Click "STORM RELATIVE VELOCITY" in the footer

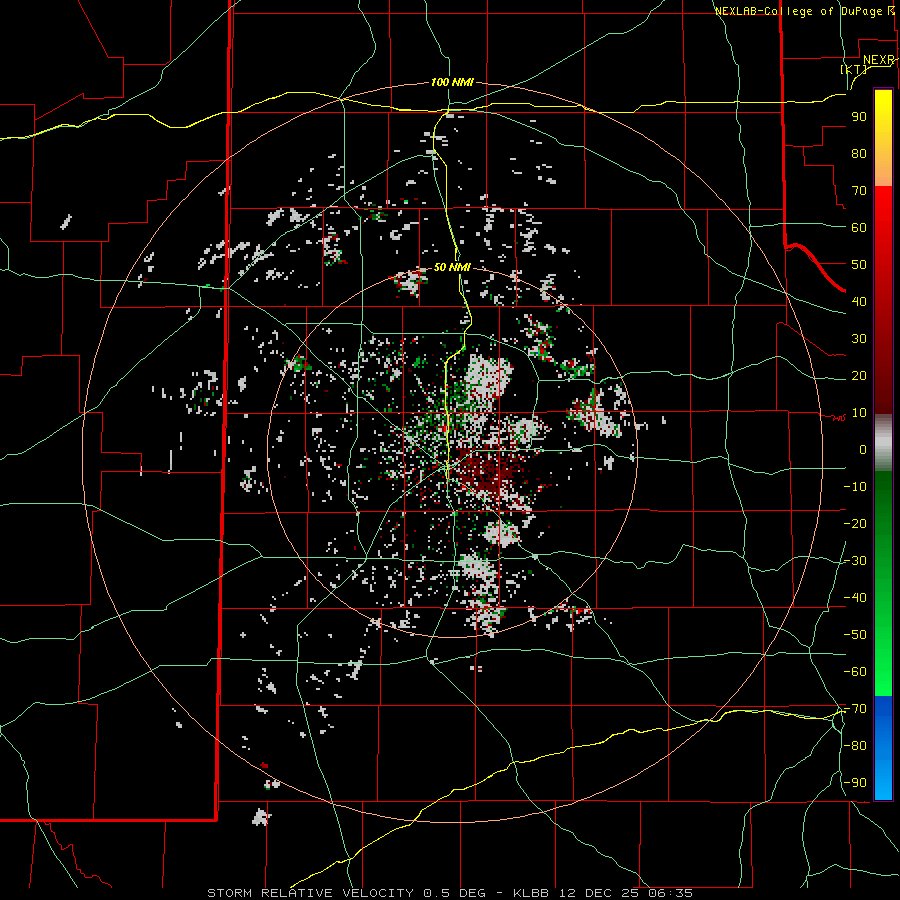pyautogui.click(x=311, y=893)
